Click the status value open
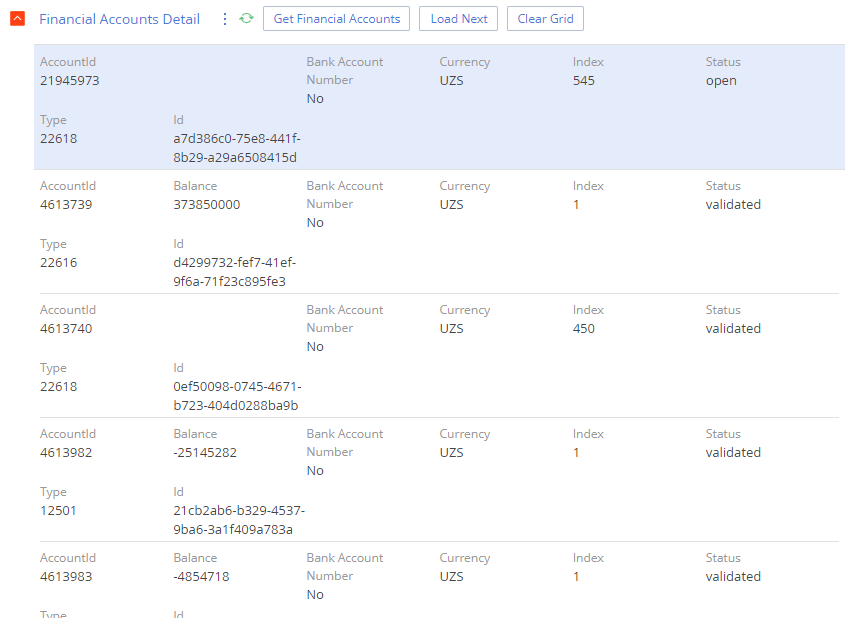 point(721,81)
